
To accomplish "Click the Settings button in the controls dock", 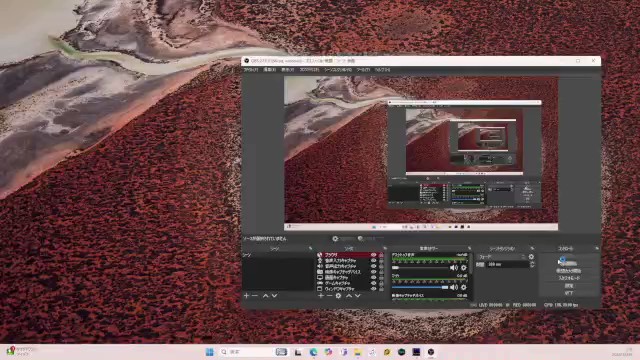I will 569,285.
